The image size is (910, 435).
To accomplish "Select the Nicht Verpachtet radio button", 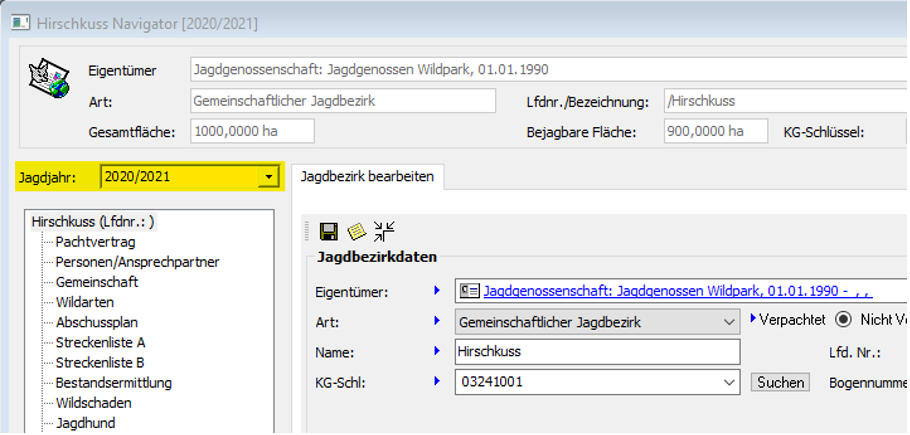I will pyautogui.click(x=842, y=321).
